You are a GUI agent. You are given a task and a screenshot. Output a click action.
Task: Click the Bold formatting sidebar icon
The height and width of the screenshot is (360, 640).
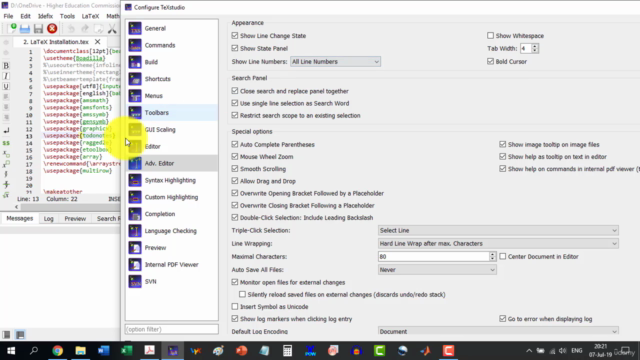coord(6,66)
